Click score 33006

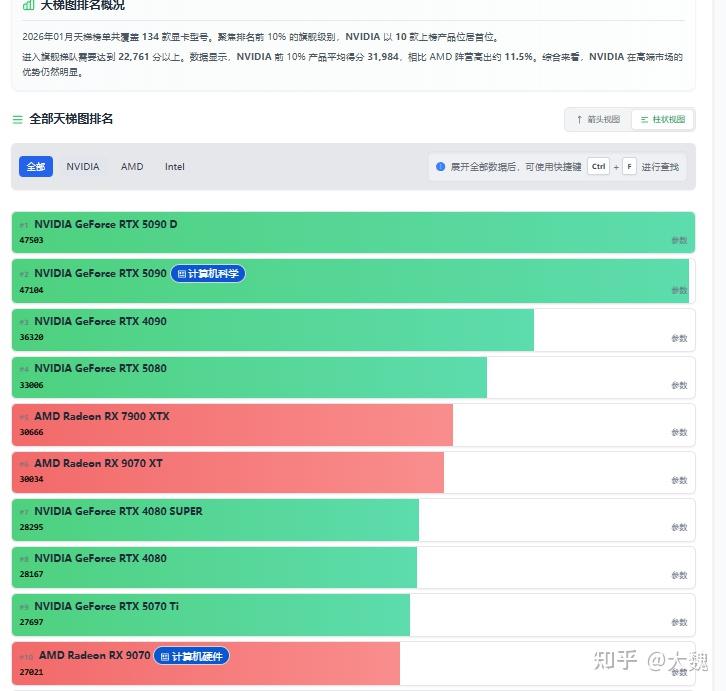pos(31,385)
